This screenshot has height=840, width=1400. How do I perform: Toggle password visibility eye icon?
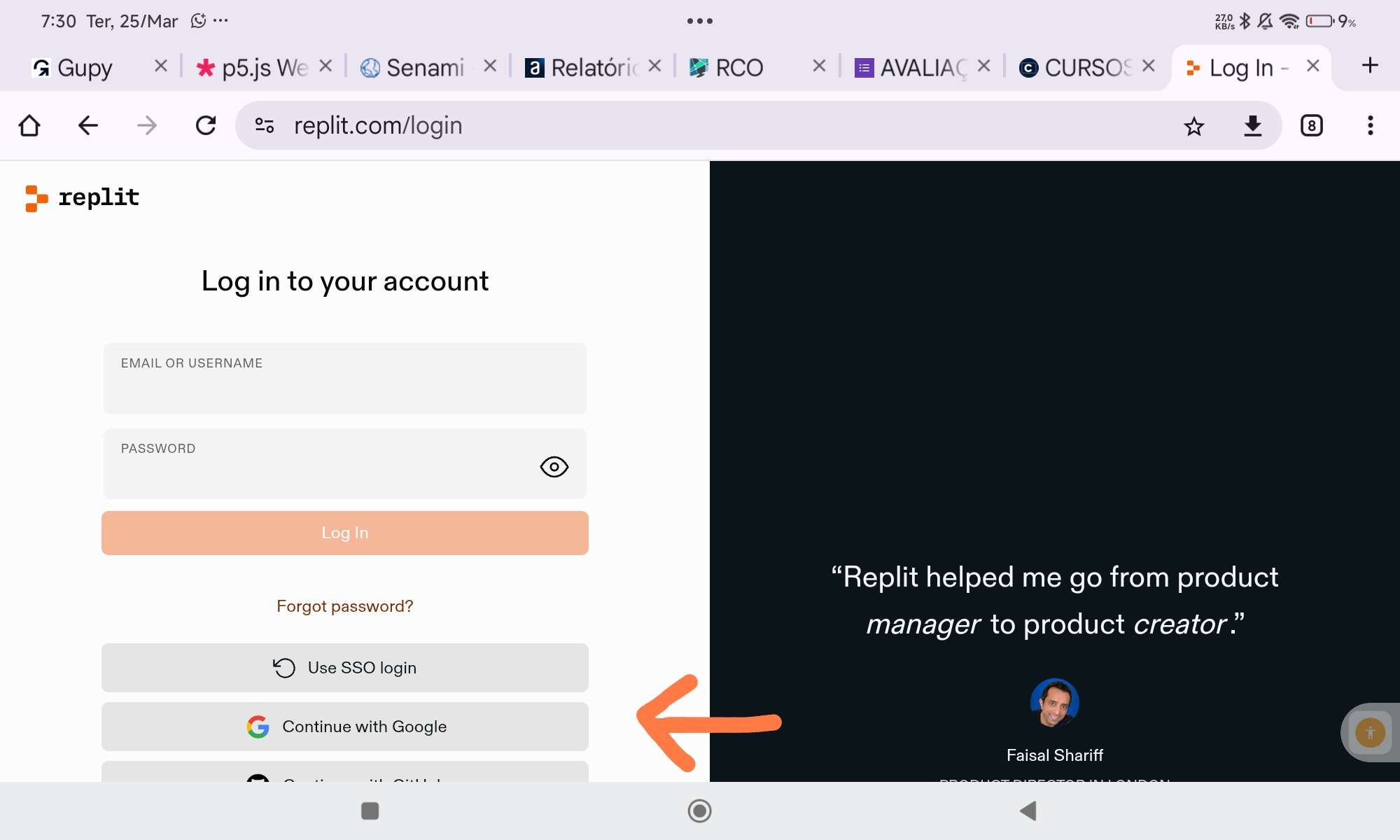[554, 467]
